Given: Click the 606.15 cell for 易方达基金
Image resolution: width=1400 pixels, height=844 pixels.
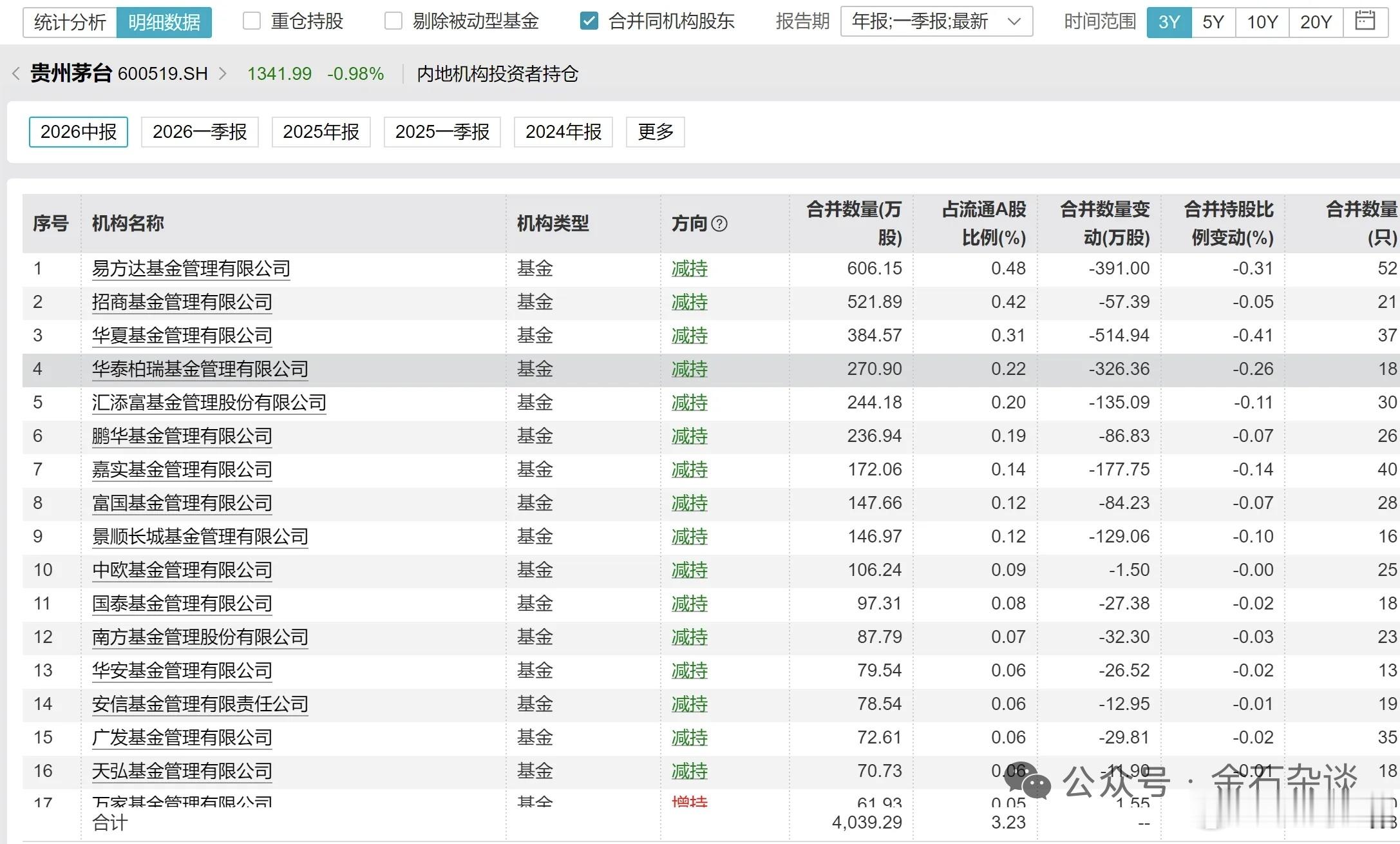Looking at the screenshot, I should click(x=875, y=269).
